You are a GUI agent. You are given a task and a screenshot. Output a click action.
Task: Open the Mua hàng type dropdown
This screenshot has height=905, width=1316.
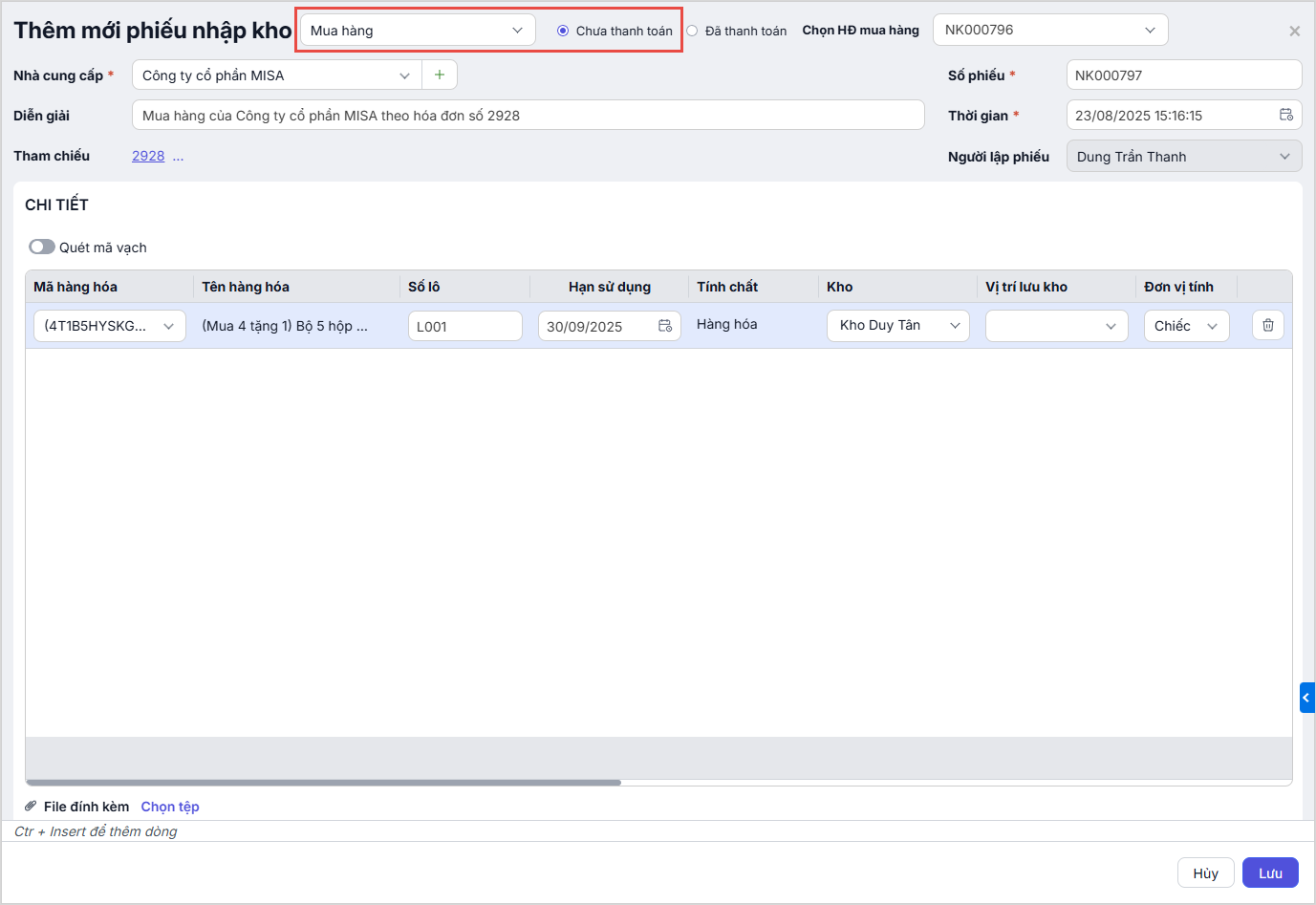tap(418, 31)
